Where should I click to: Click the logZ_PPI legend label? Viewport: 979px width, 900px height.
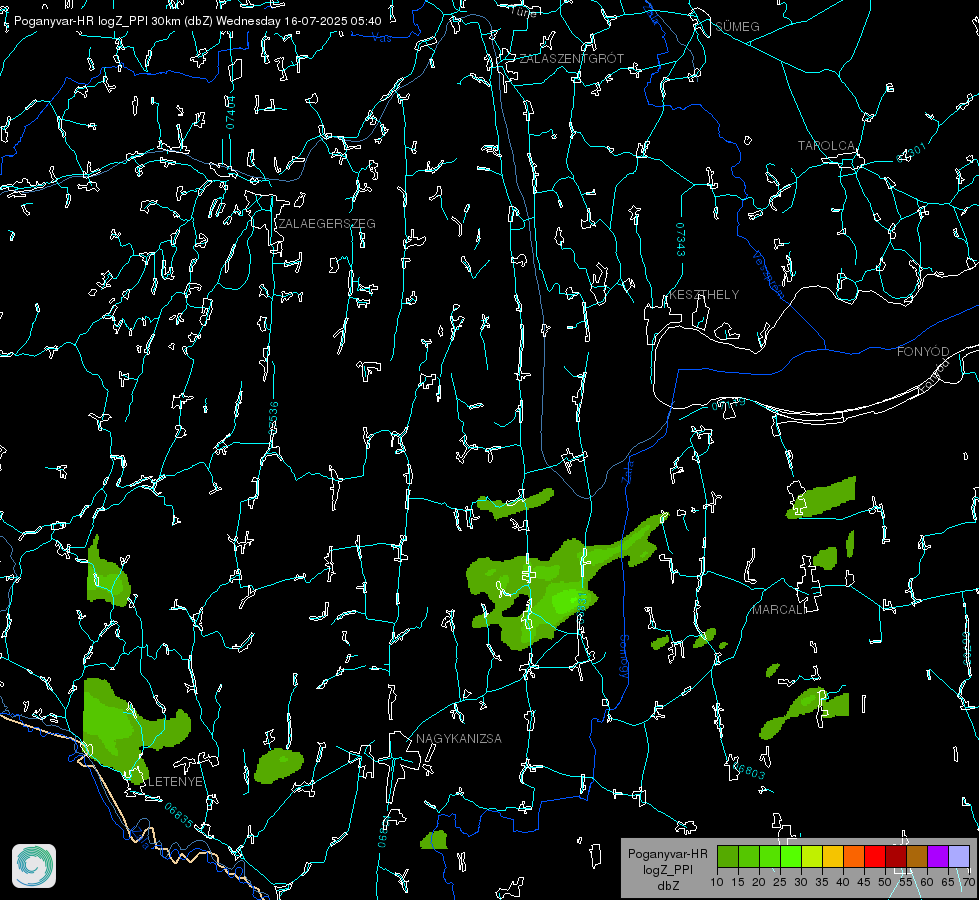click(x=667, y=869)
